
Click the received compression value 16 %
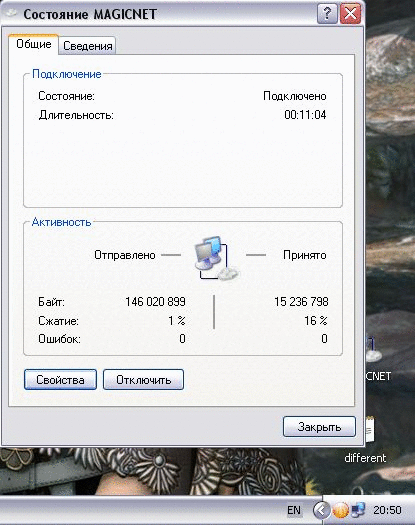point(316,321)
